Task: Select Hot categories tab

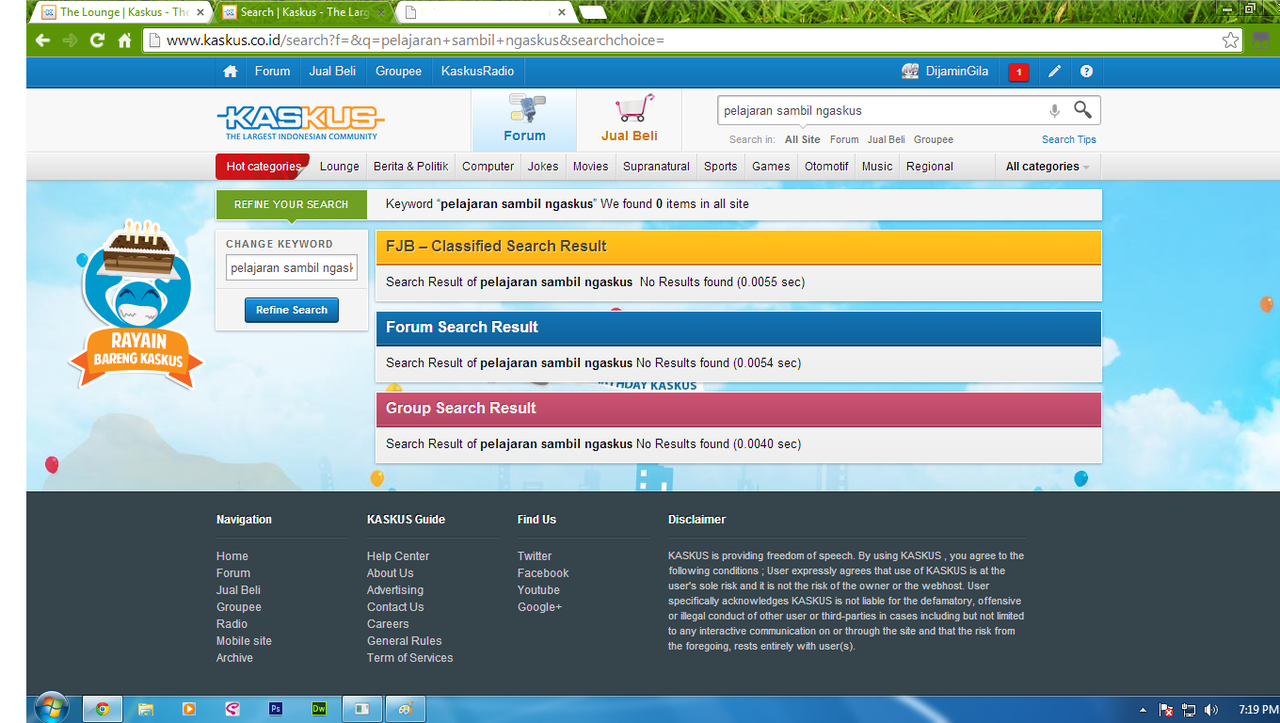Action: tap(263, 166)
